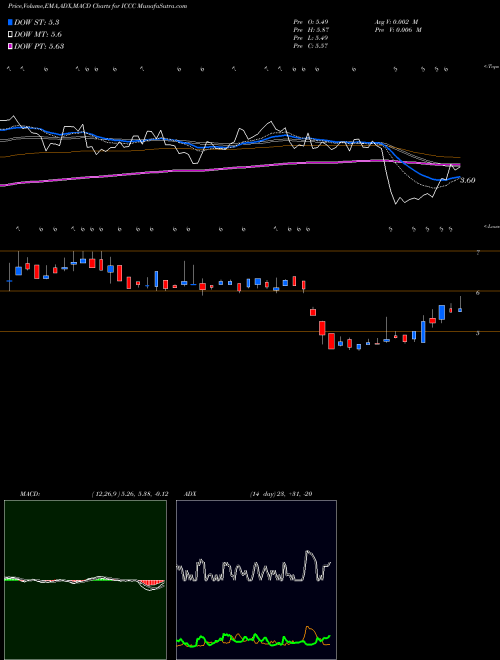This screenshot has width=500, height=660.
Task: Click the Pre H previous high value
Action: (311, 30)
